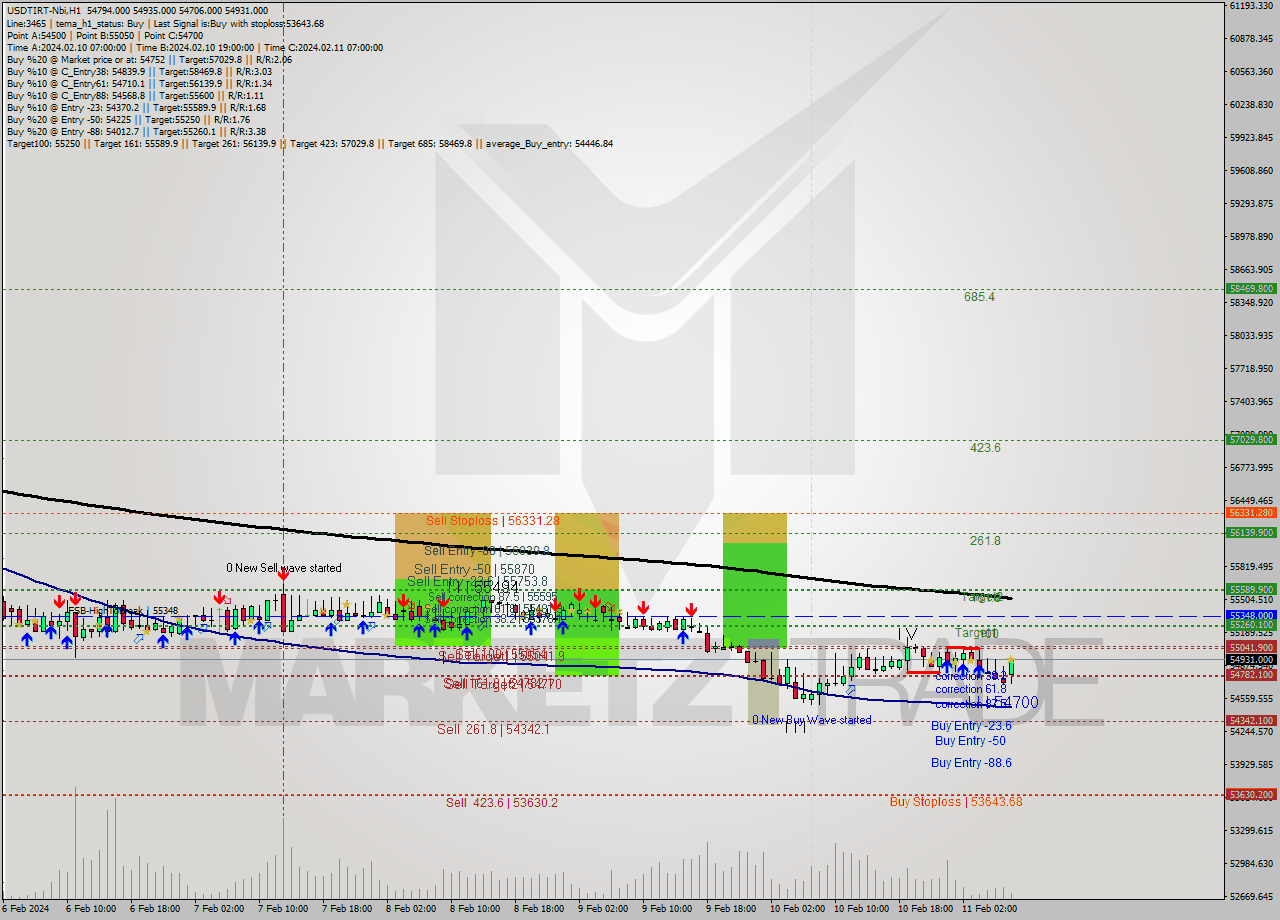Click the 'Point A:54500' info line

pyautogui.click(x=105, y=35)
